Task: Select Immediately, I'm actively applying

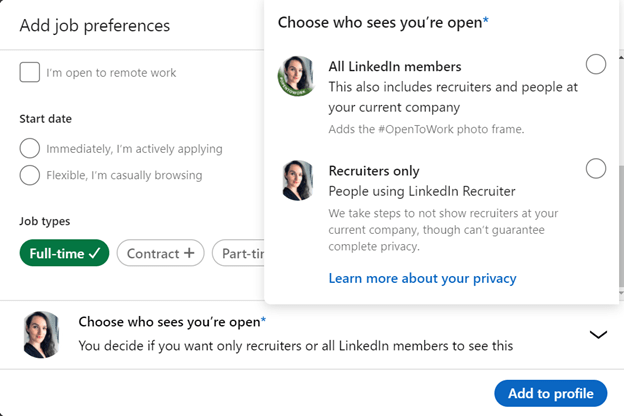Action: (29, 148)
